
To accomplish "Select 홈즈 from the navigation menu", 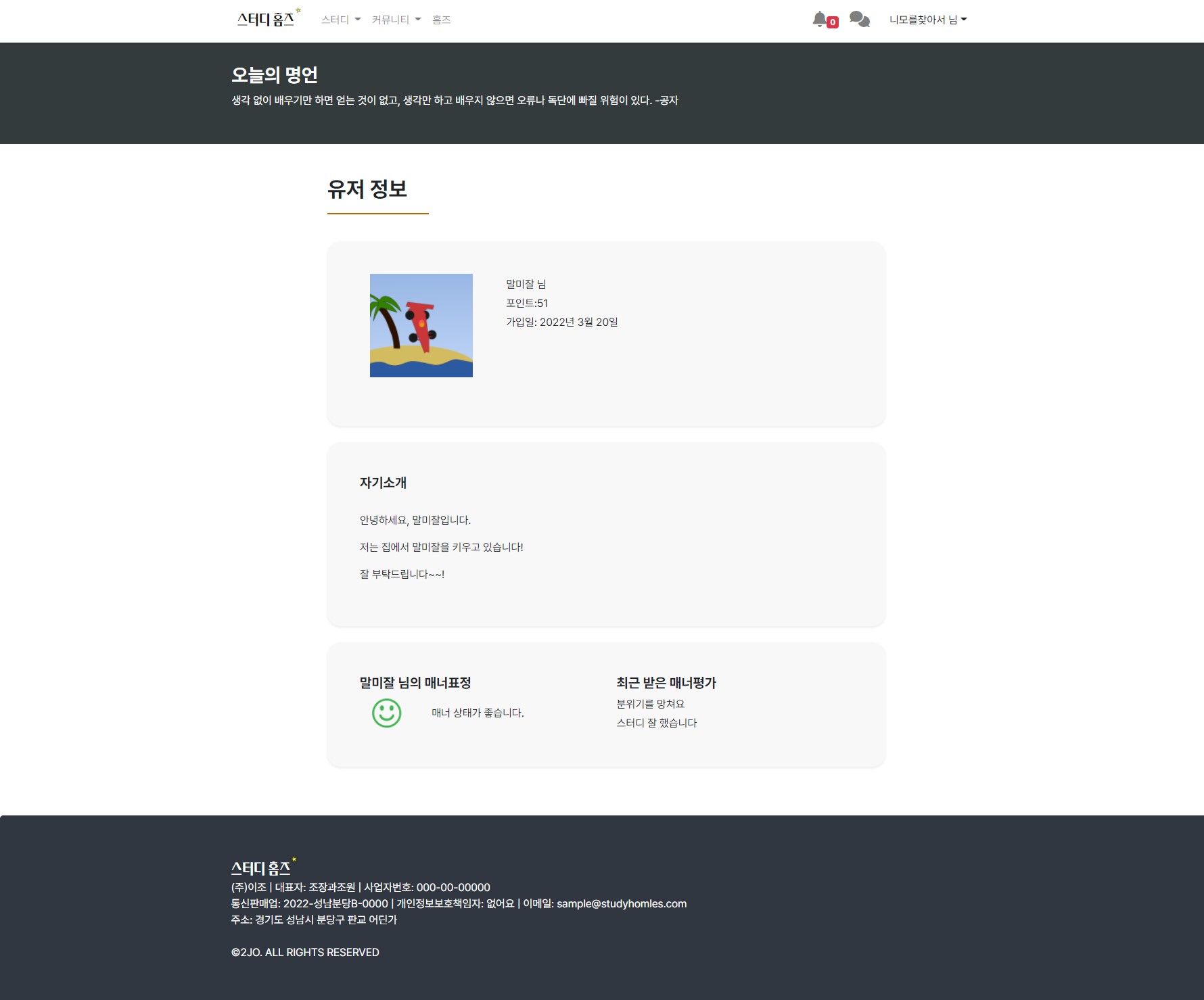I will pos(440,19).
